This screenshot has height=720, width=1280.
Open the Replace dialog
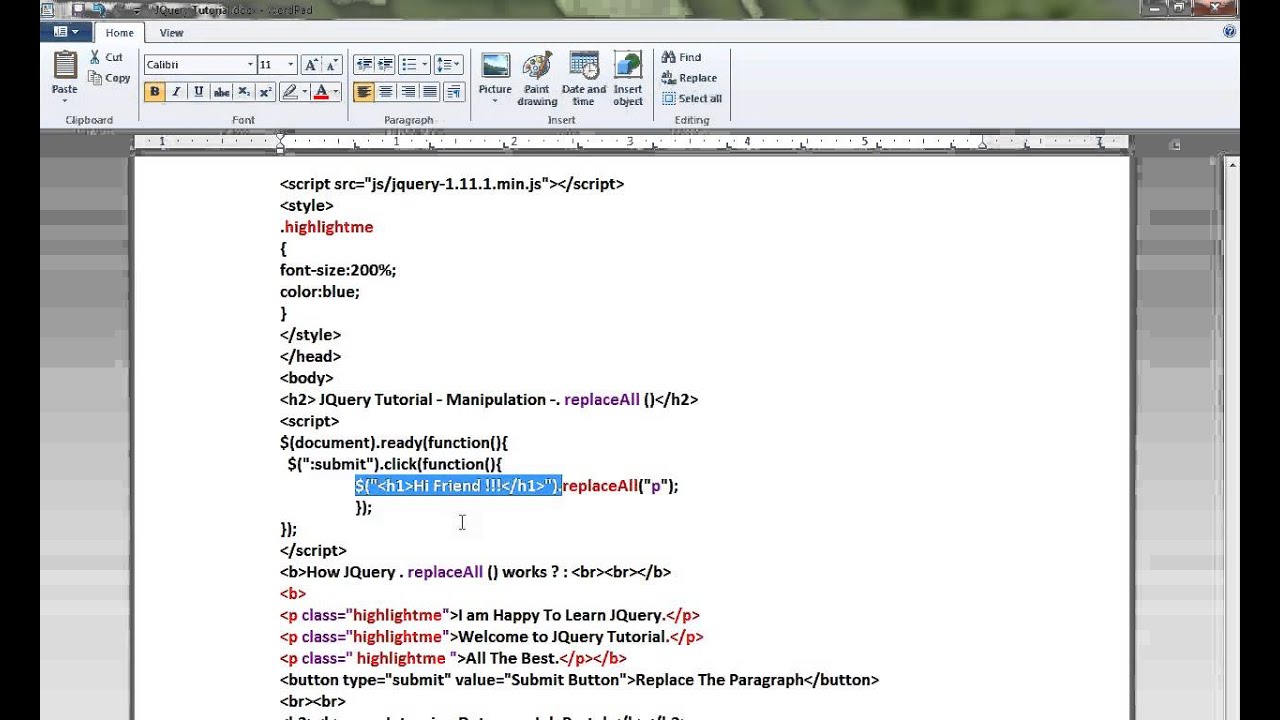pyautogui.click(x=689, y=78)
